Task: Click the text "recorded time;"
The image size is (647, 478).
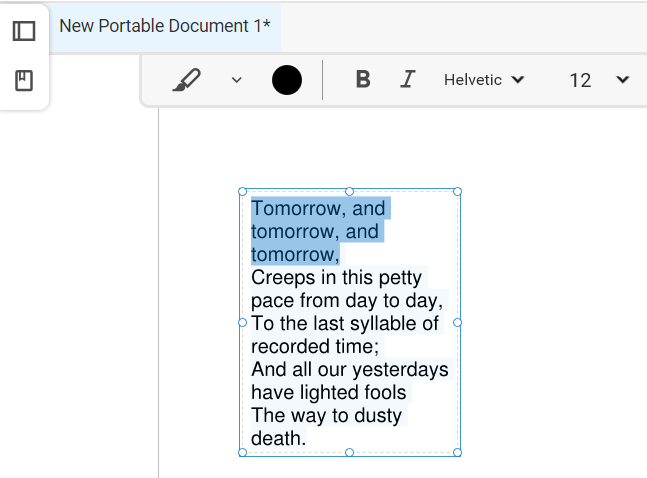Action: [x=315, y=346]
